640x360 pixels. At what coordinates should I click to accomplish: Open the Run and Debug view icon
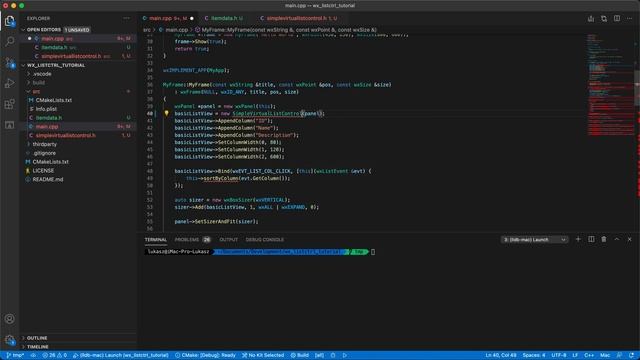pos(9,83)
